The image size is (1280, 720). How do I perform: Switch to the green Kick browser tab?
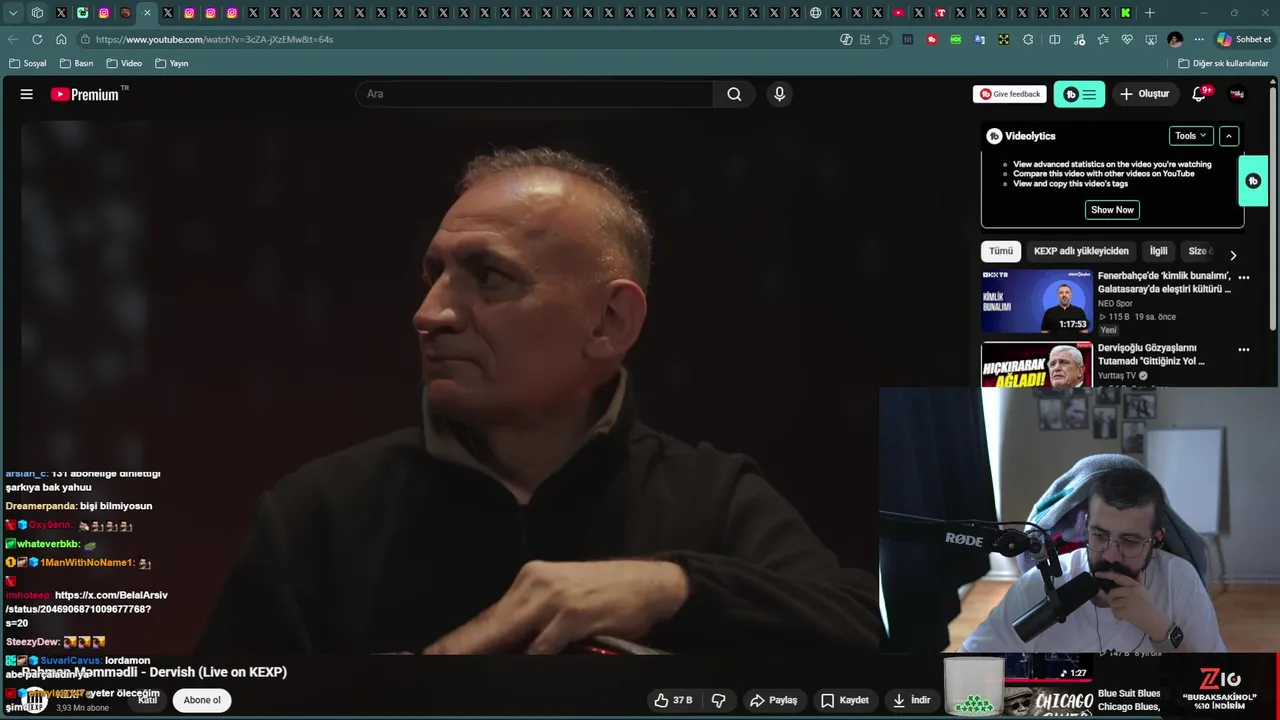pos(1126,13)
